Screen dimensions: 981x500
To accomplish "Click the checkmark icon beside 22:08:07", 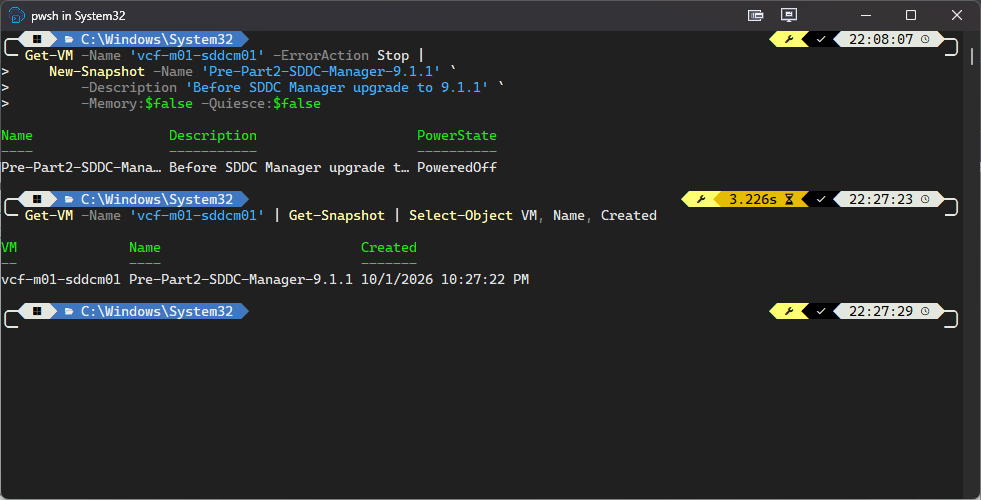I will coord(821,39).
